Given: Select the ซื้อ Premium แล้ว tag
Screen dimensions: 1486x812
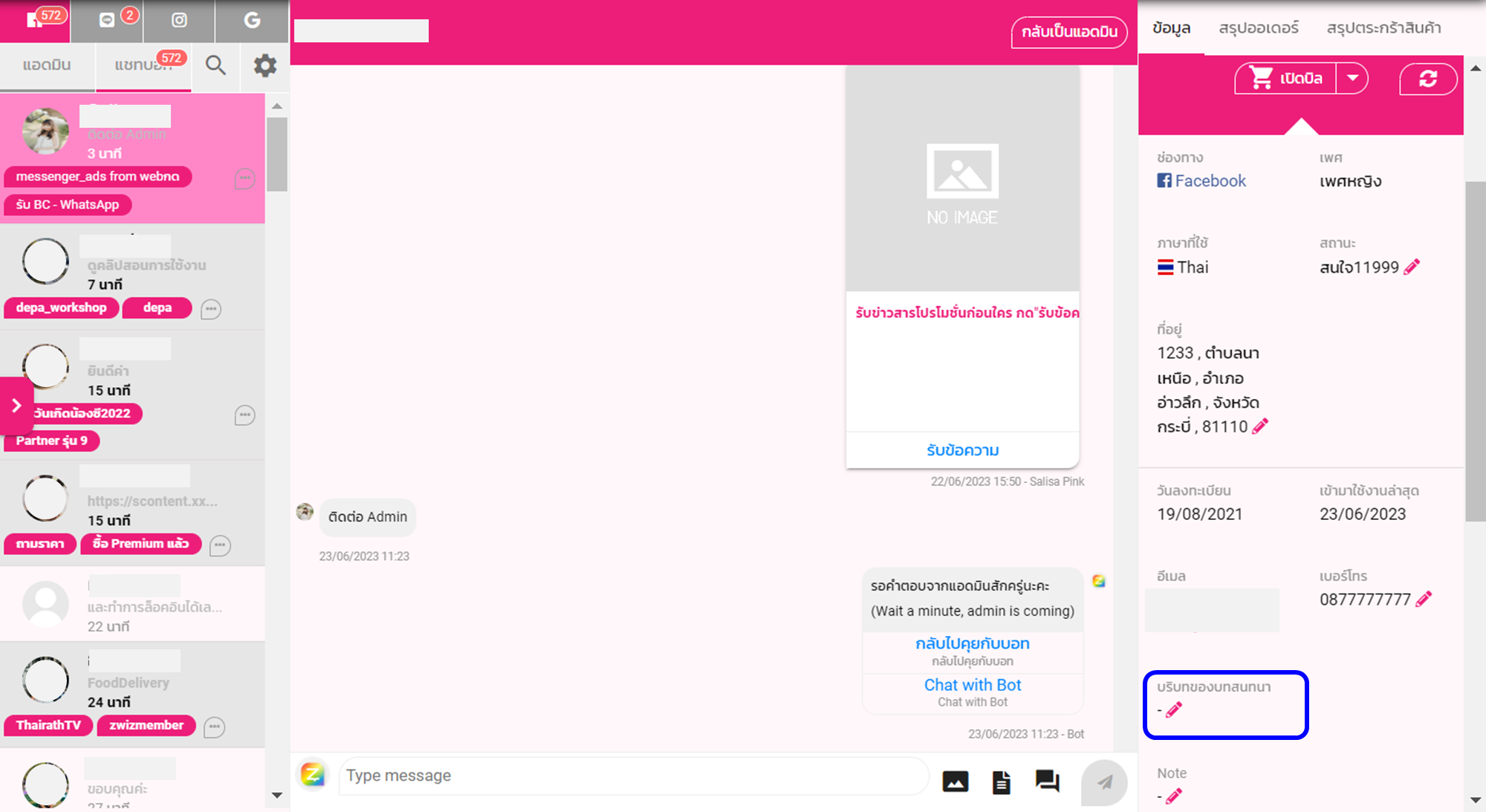Looking at the screenshot, I should tap(140, 544).
